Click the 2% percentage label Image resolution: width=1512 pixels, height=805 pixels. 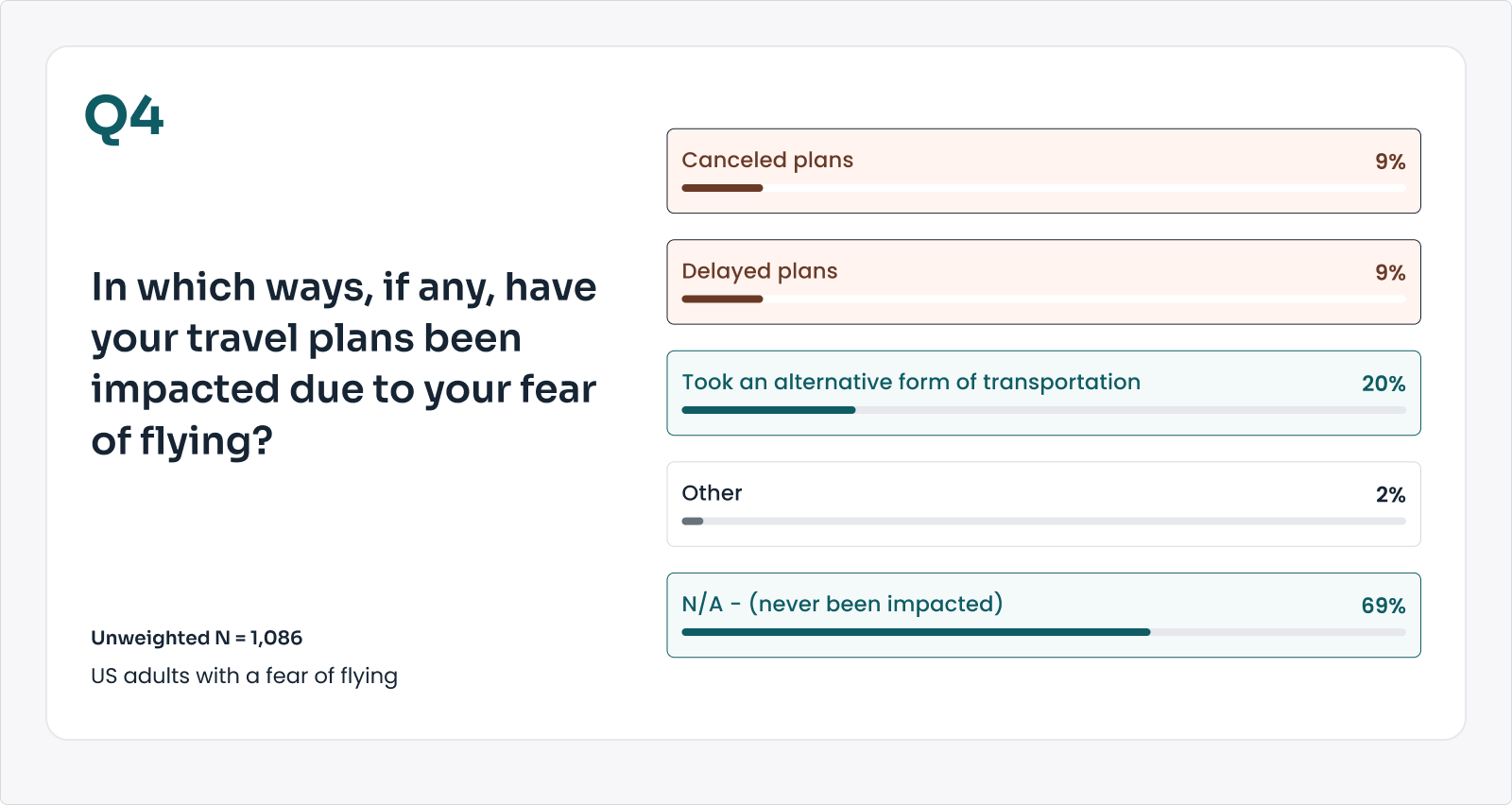click(1390, 495)
